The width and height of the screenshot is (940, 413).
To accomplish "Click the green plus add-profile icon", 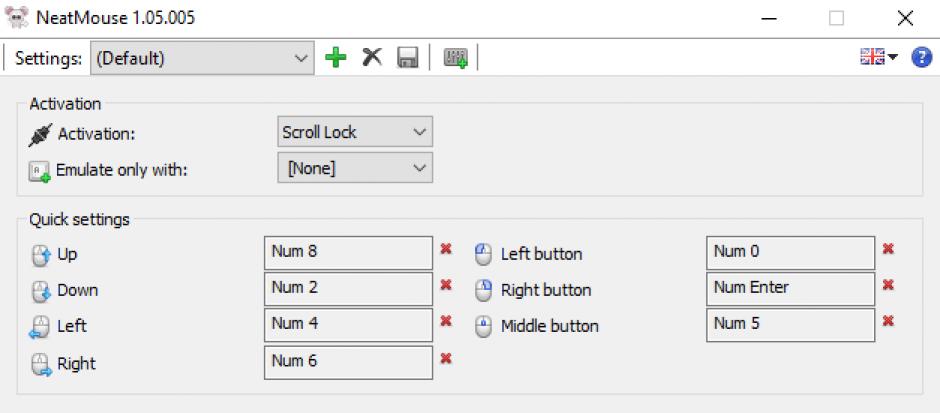I will tap(338, 58).
